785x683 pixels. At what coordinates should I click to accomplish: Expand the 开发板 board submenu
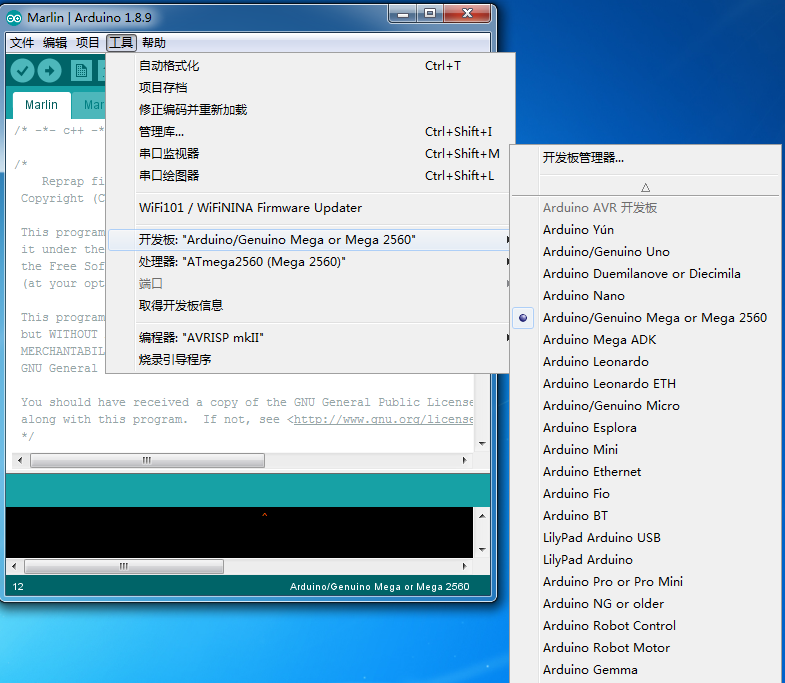pos(307,240)
